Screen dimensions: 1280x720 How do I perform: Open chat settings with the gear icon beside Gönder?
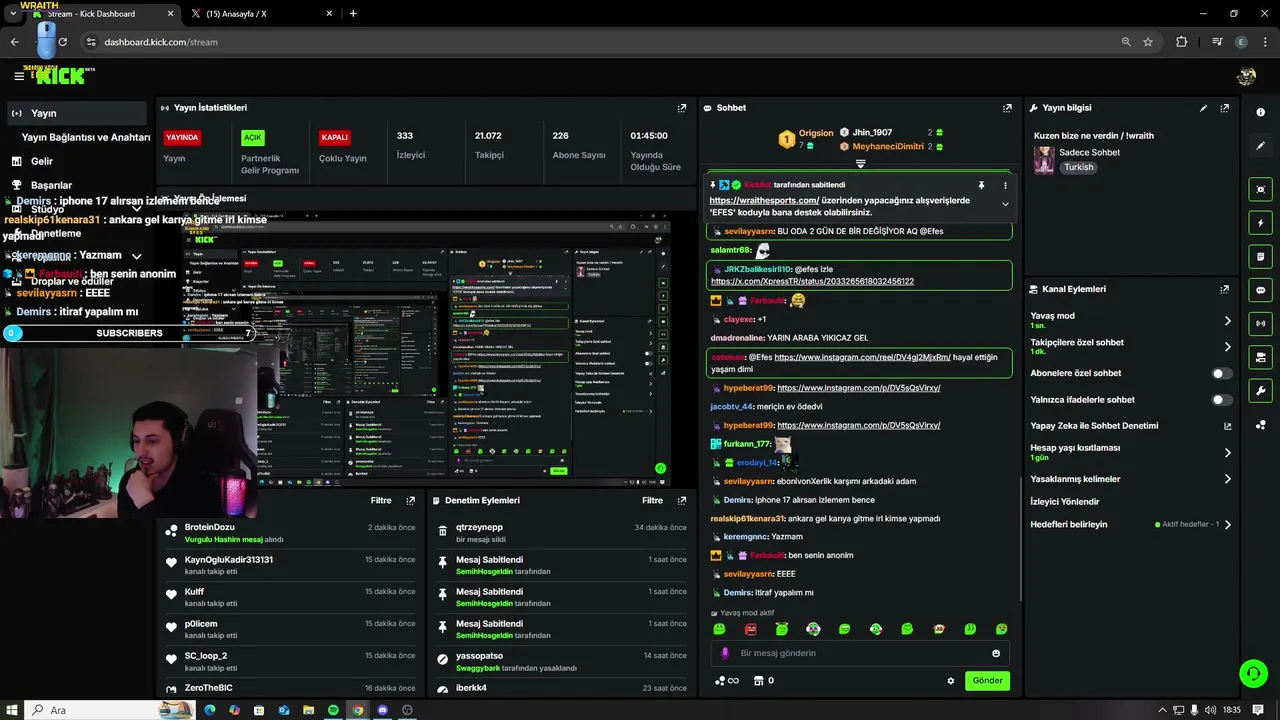pyautogui.click(x=951, y=681)
